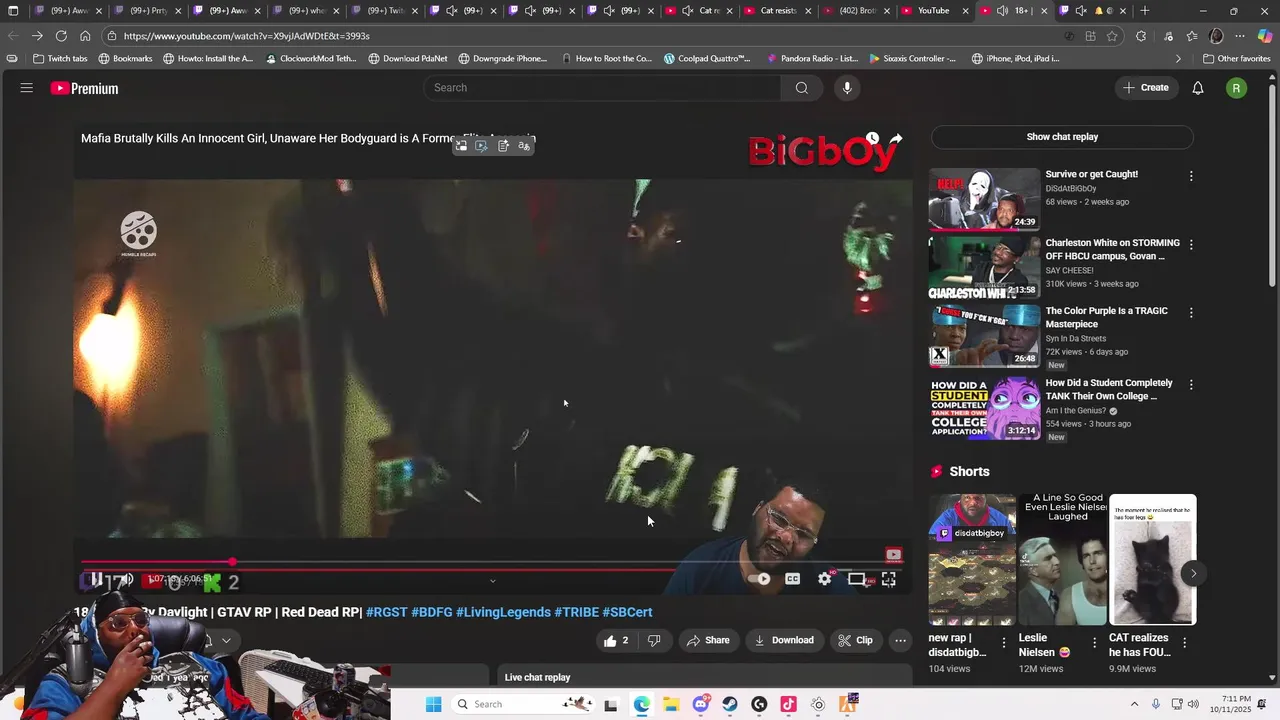Open the #LivingLegends hashtag link
This screenshot has width=1280, height=720.
pyautogui.click(x=503, y=612)
